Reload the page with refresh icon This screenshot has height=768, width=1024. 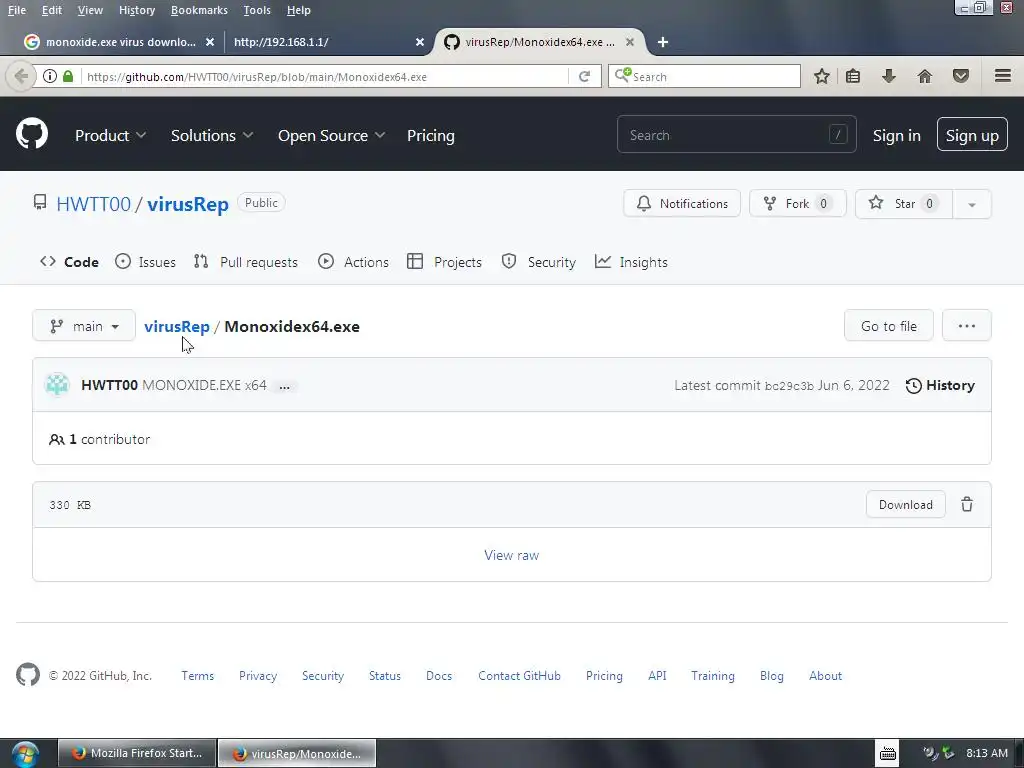[x=584, y=76]
